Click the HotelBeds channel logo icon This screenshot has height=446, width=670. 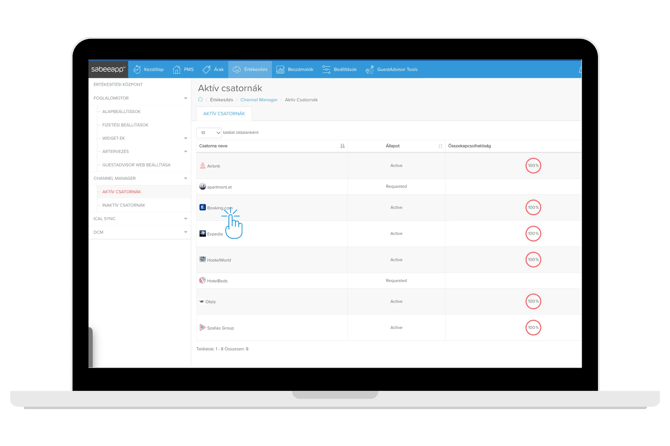pos(202,281)
